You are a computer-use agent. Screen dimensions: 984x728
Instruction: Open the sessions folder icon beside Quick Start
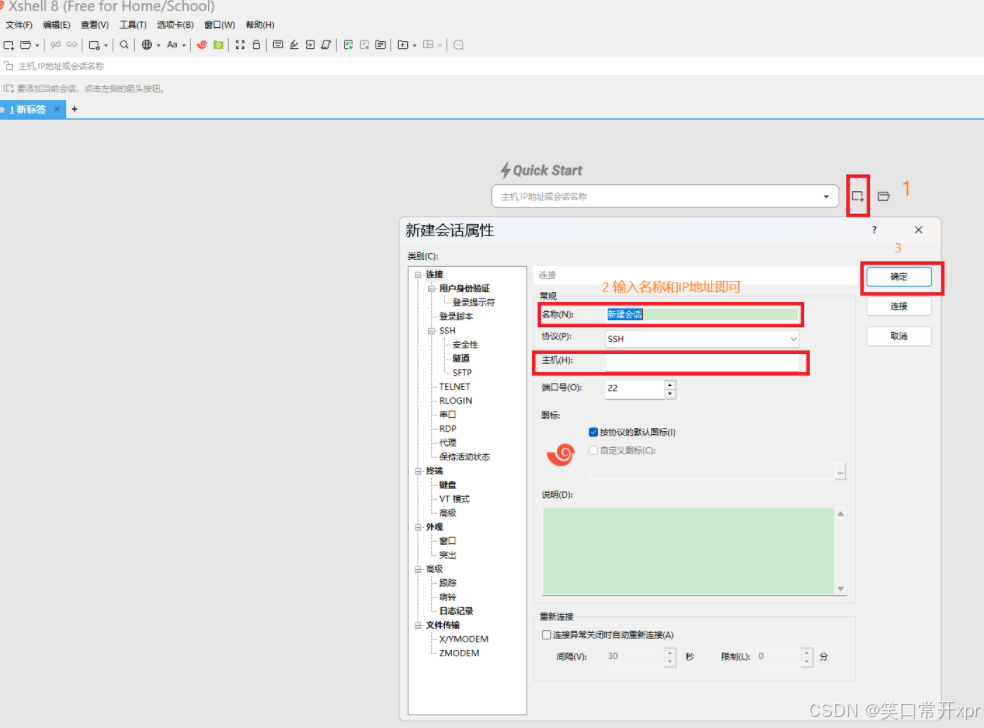884,196
